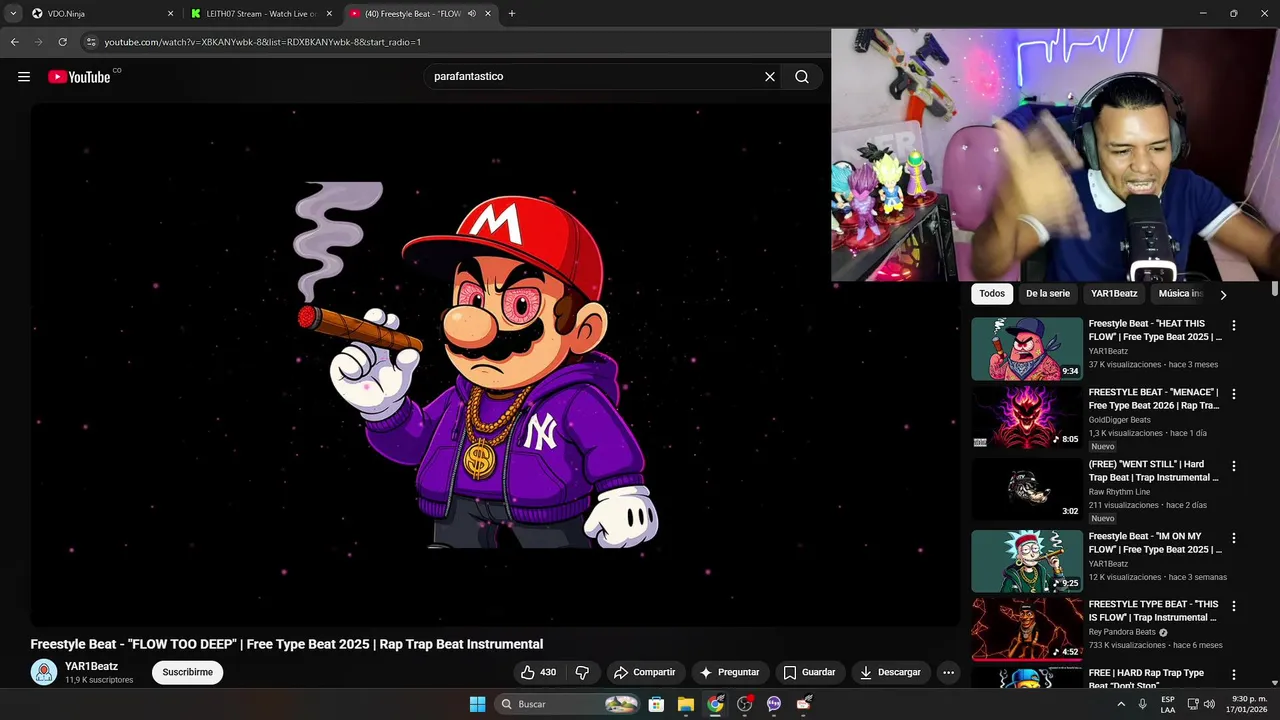Open Chrome from taskbar
Screen dimensions: 1280x720
(x=715, y=704)
